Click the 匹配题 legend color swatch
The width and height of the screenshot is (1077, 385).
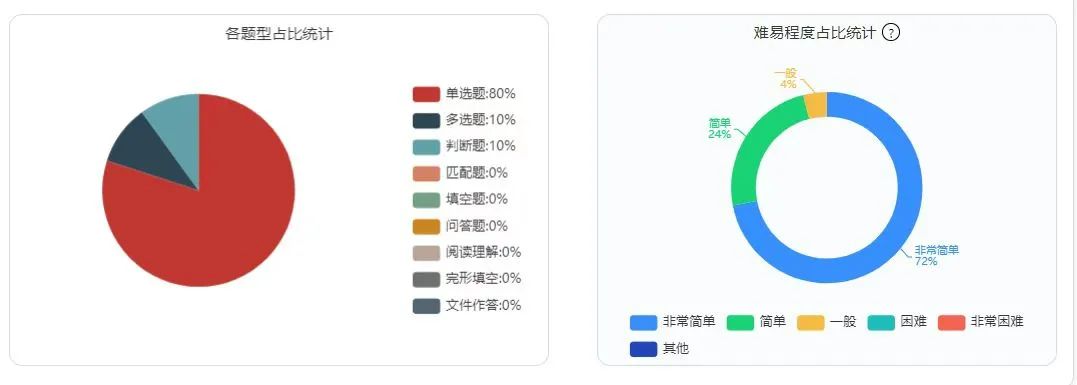pos(426,173)
